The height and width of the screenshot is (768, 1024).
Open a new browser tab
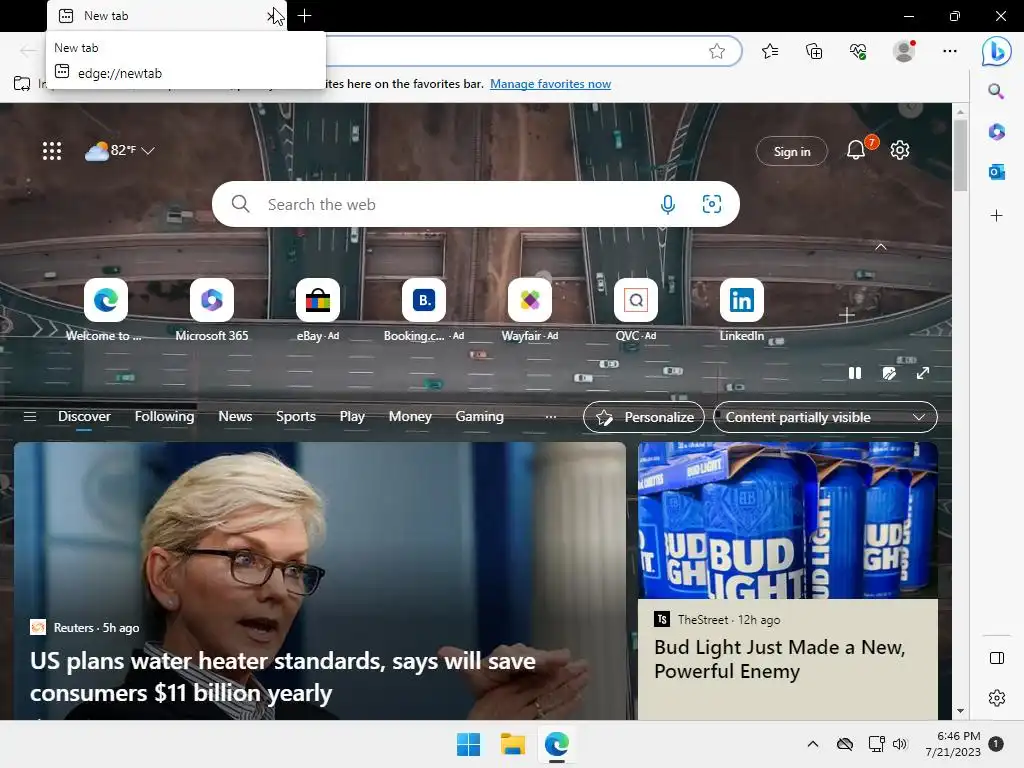[x=304, y=16]
